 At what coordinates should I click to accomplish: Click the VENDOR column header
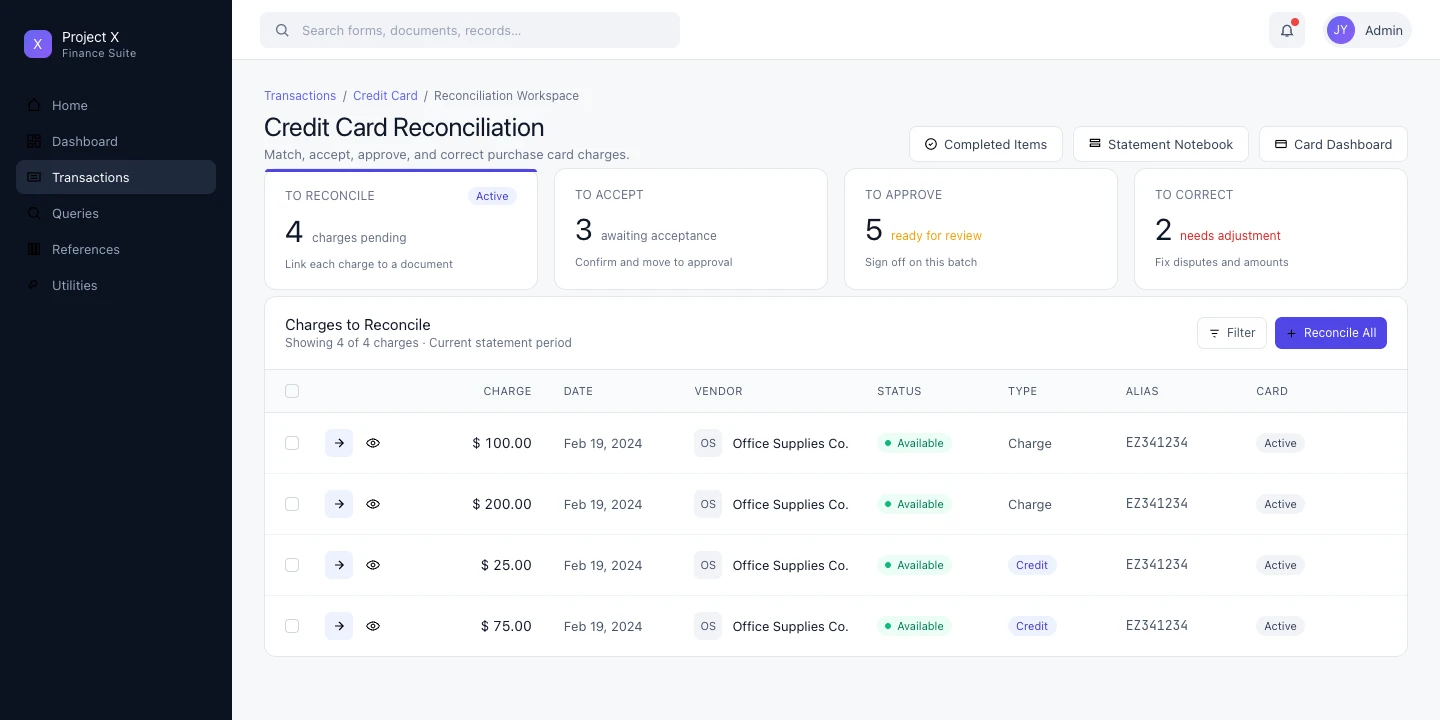[718, 391]
